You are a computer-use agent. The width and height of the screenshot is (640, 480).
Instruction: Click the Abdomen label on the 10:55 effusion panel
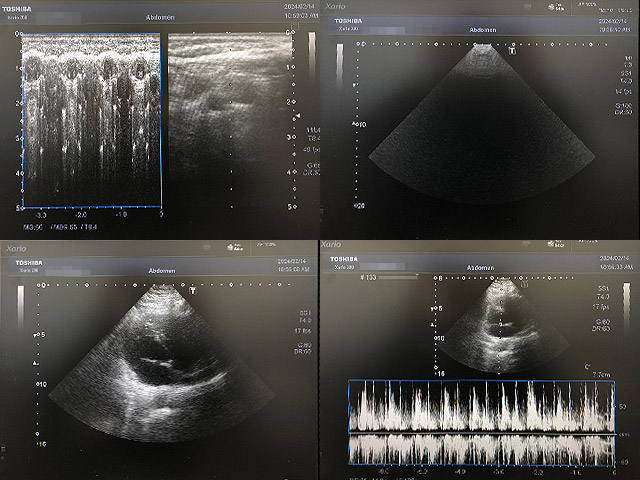[162, 271]
